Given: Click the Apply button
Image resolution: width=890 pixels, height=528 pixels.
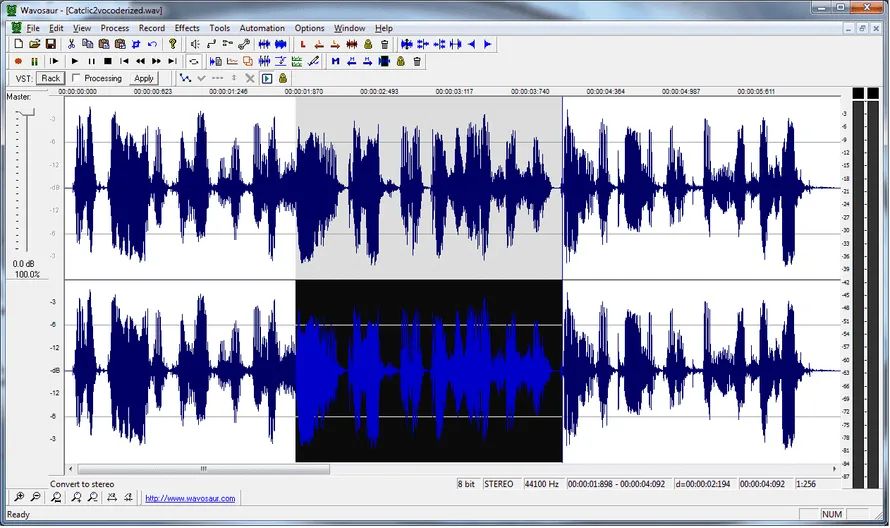Looking at the screenshot, I should pyautogui.click(x=144, y=78).
